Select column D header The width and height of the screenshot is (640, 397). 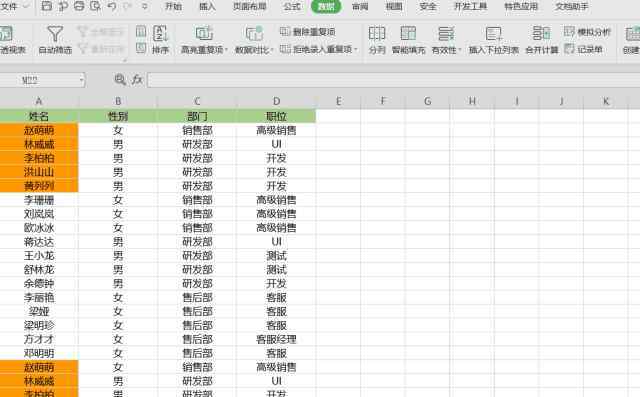point(276,101)
